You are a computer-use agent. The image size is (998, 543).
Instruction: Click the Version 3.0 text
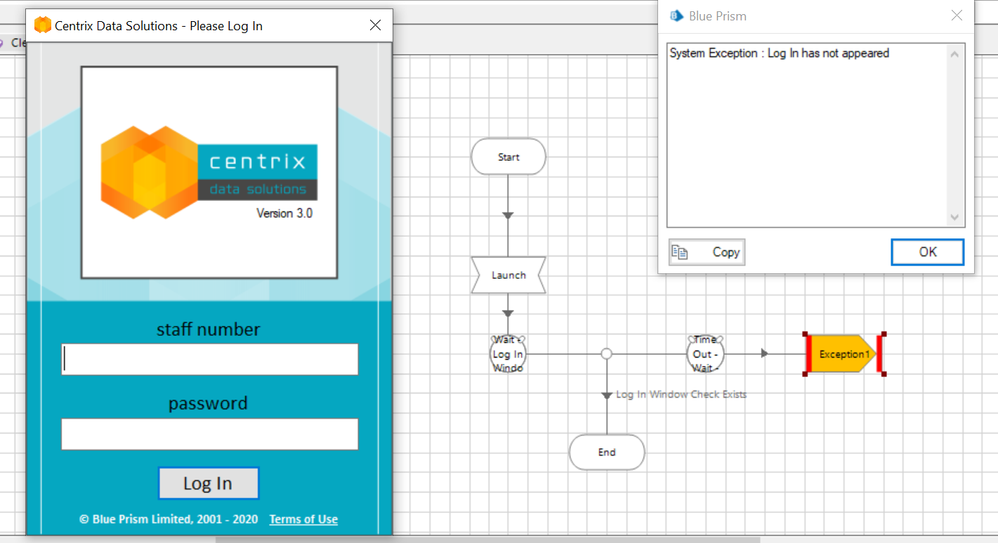(x=285, y=213)
